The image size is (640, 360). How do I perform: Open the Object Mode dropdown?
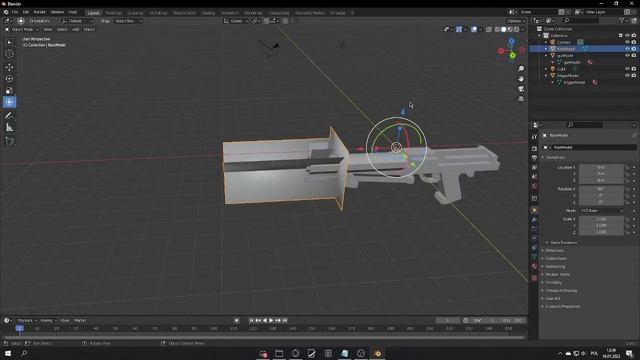[22, 29]
